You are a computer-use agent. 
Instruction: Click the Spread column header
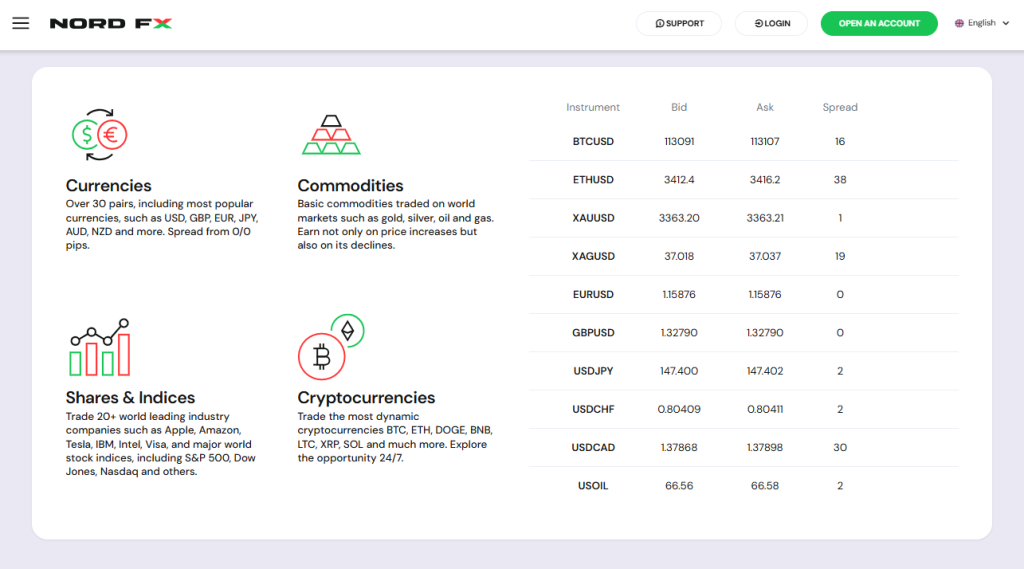tap(840, 107)
